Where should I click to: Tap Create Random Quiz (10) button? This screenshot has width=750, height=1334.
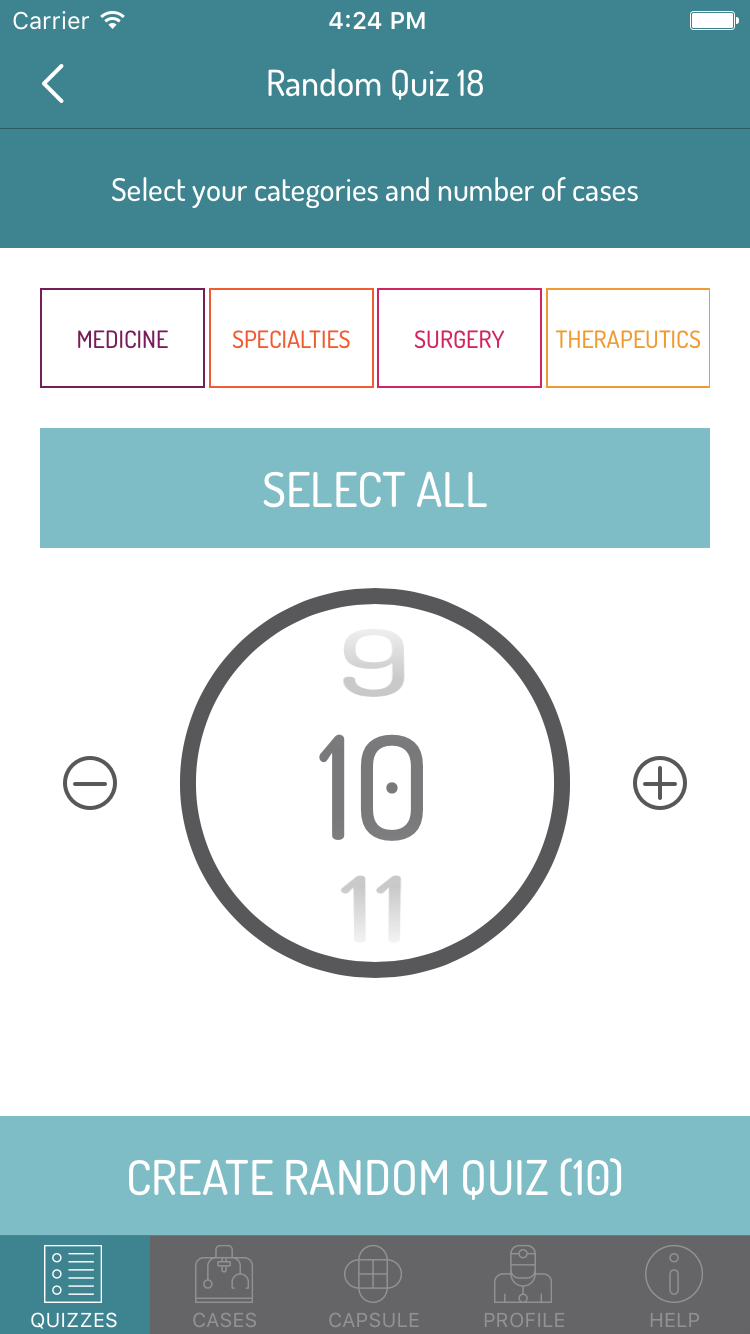pyautogui.click(x=375, y=1177)
